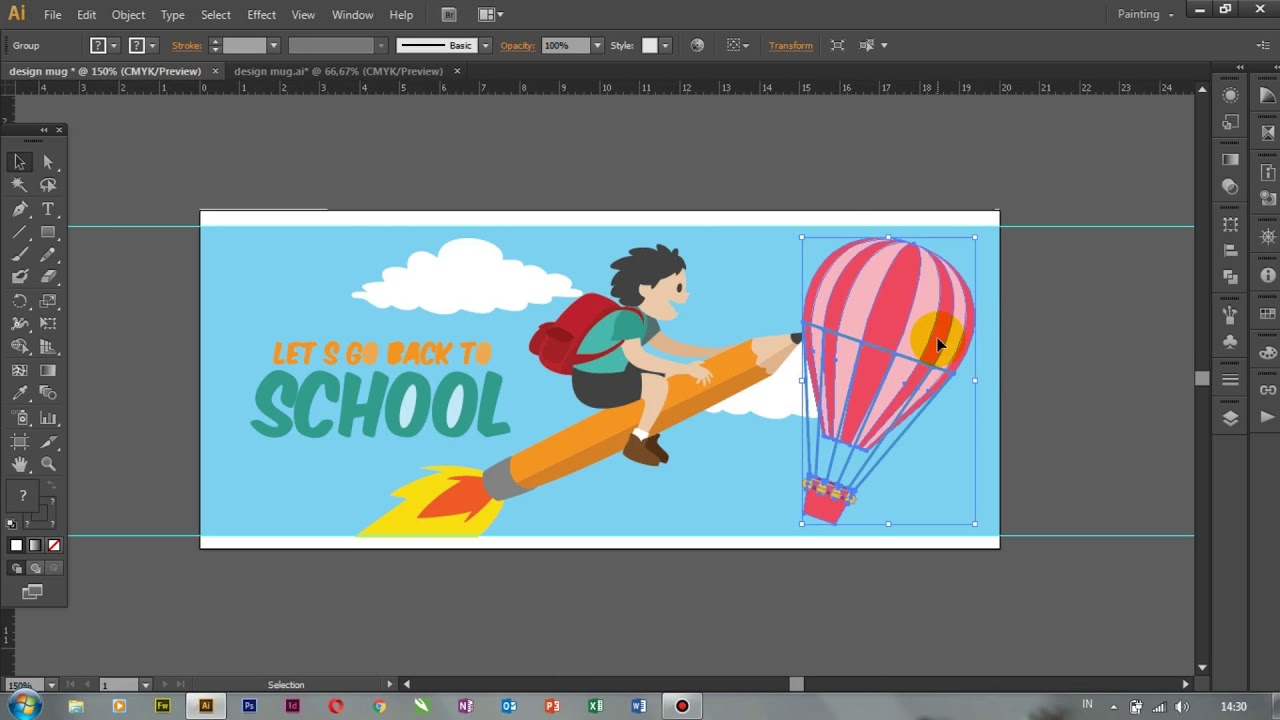Pick the Rotate tool
The image size is (1280, 720).
tap(19, 300)
